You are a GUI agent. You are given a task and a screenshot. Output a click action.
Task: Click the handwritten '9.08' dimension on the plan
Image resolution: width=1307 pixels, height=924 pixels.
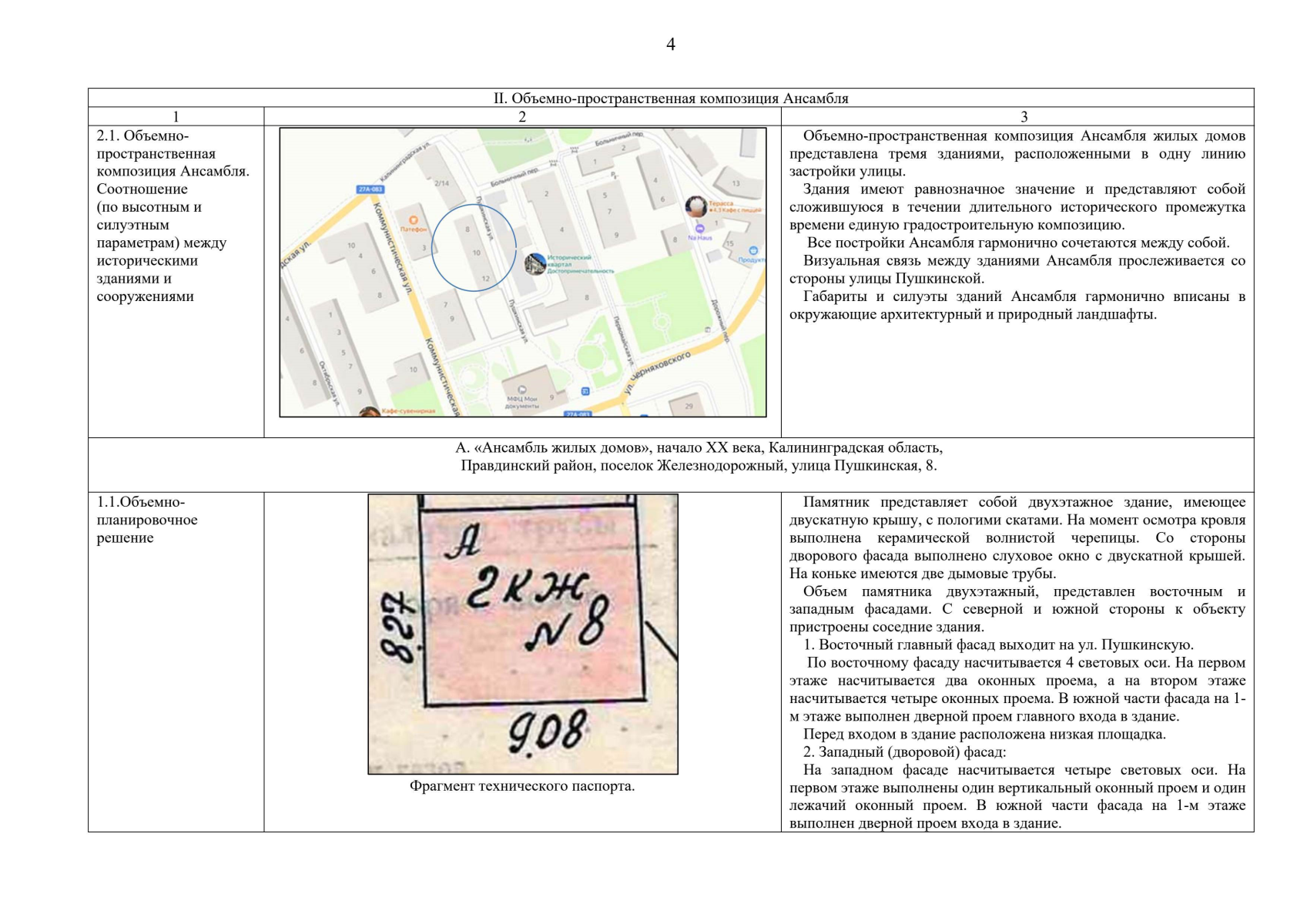point(548,731)
